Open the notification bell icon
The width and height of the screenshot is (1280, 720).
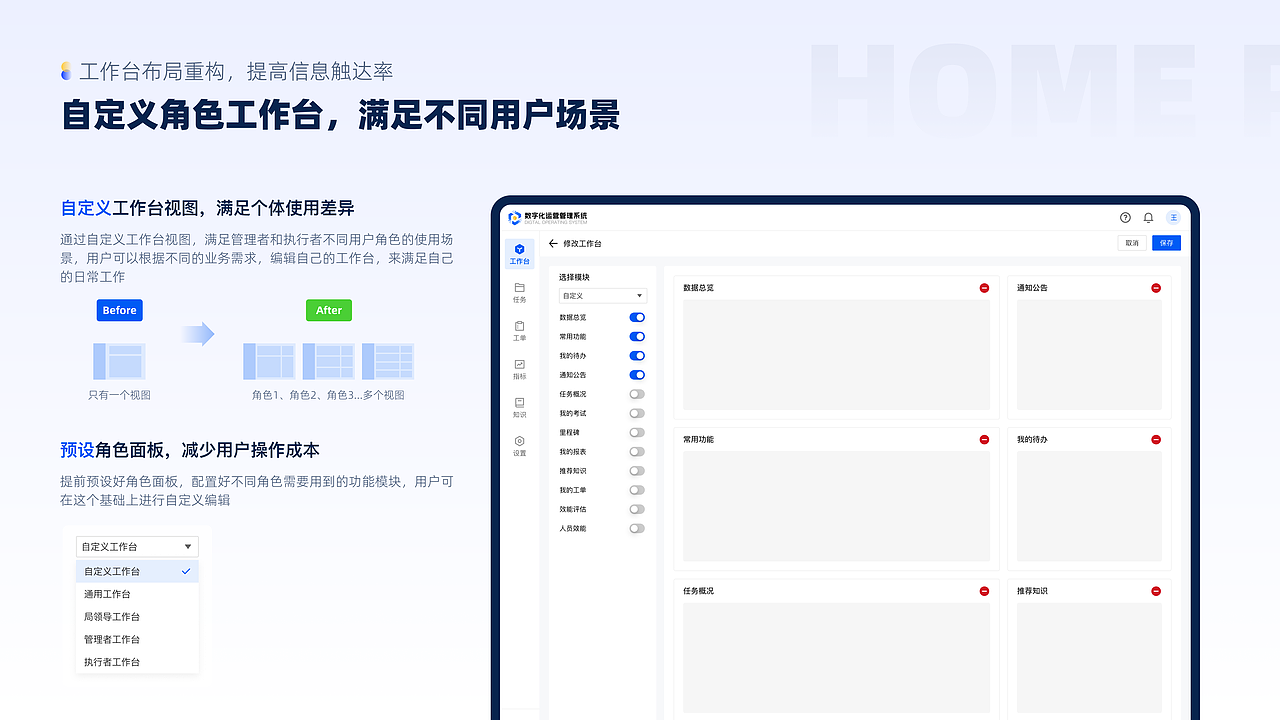[1148, 217]
